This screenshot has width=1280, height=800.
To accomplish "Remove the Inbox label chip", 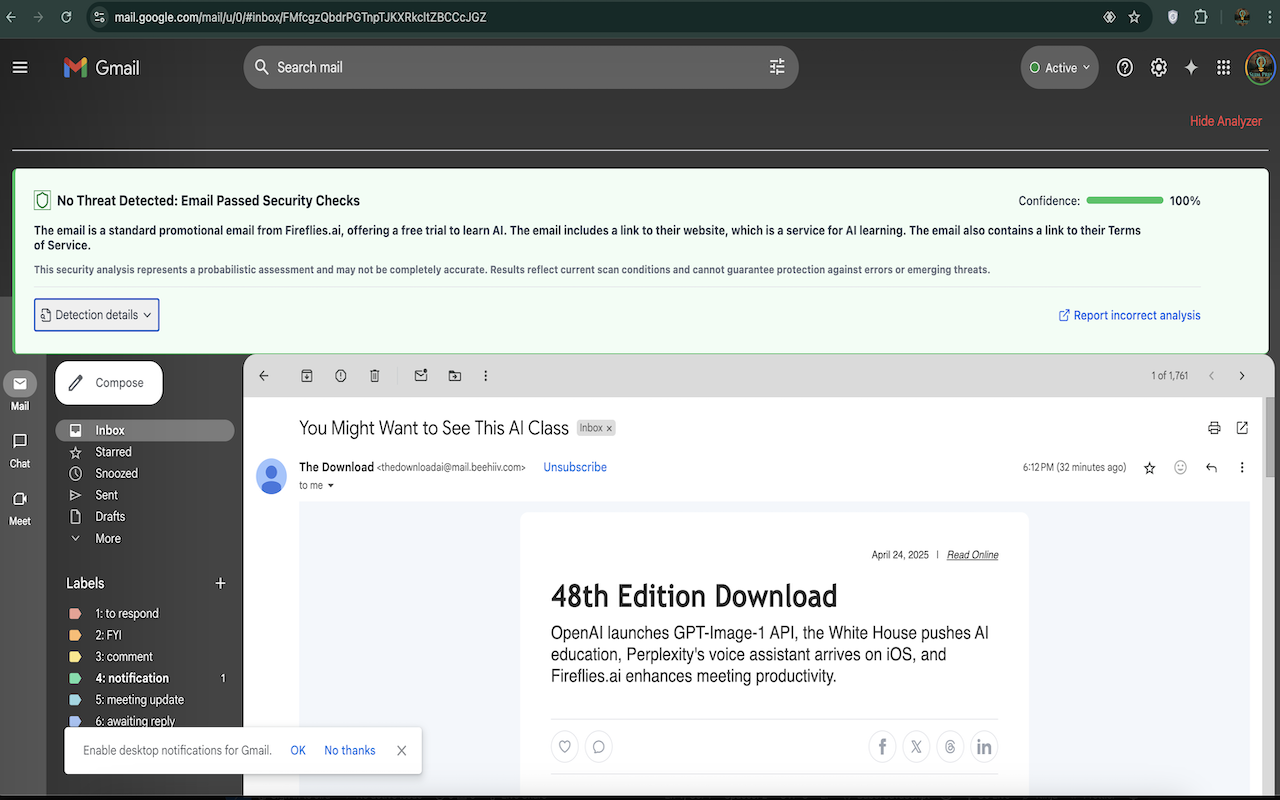I will (x=609, y=428).
